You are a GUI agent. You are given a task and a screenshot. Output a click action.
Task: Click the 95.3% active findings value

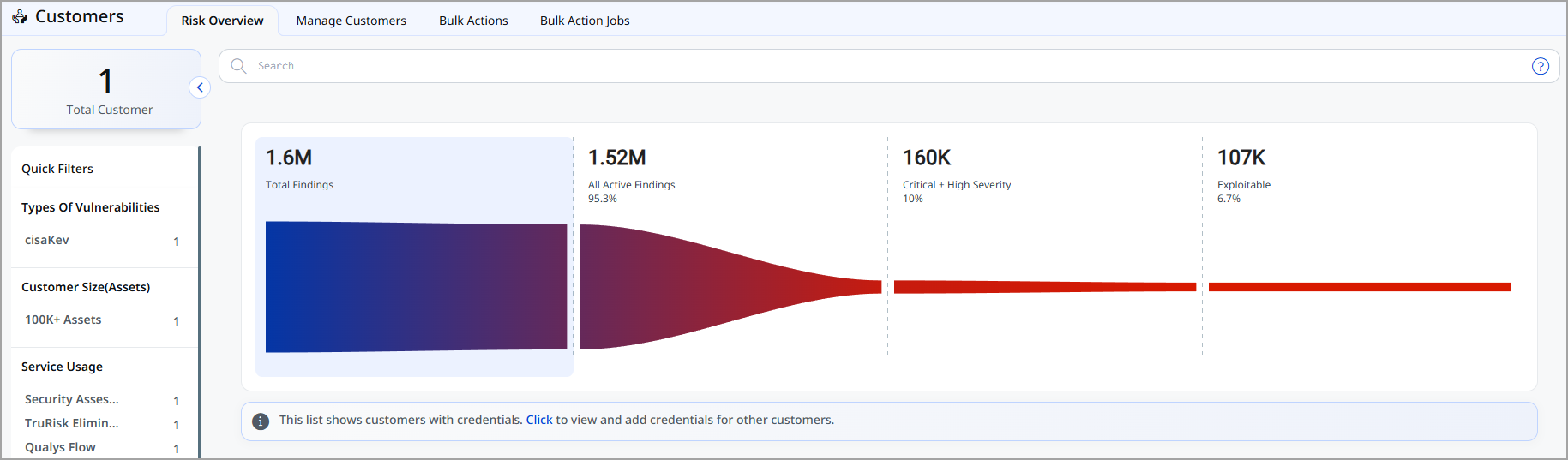603,199
